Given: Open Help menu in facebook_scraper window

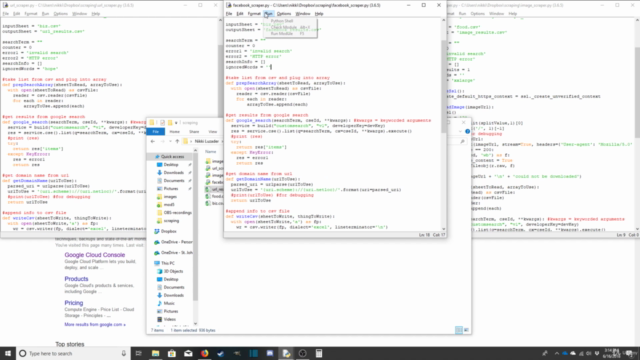Looking at the screenshot, I should (x=319, y=13).
